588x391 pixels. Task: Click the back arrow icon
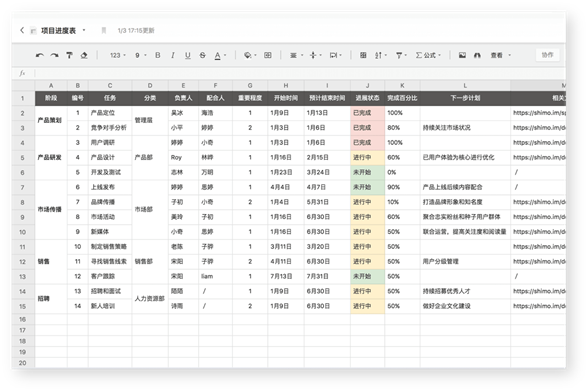22,30
